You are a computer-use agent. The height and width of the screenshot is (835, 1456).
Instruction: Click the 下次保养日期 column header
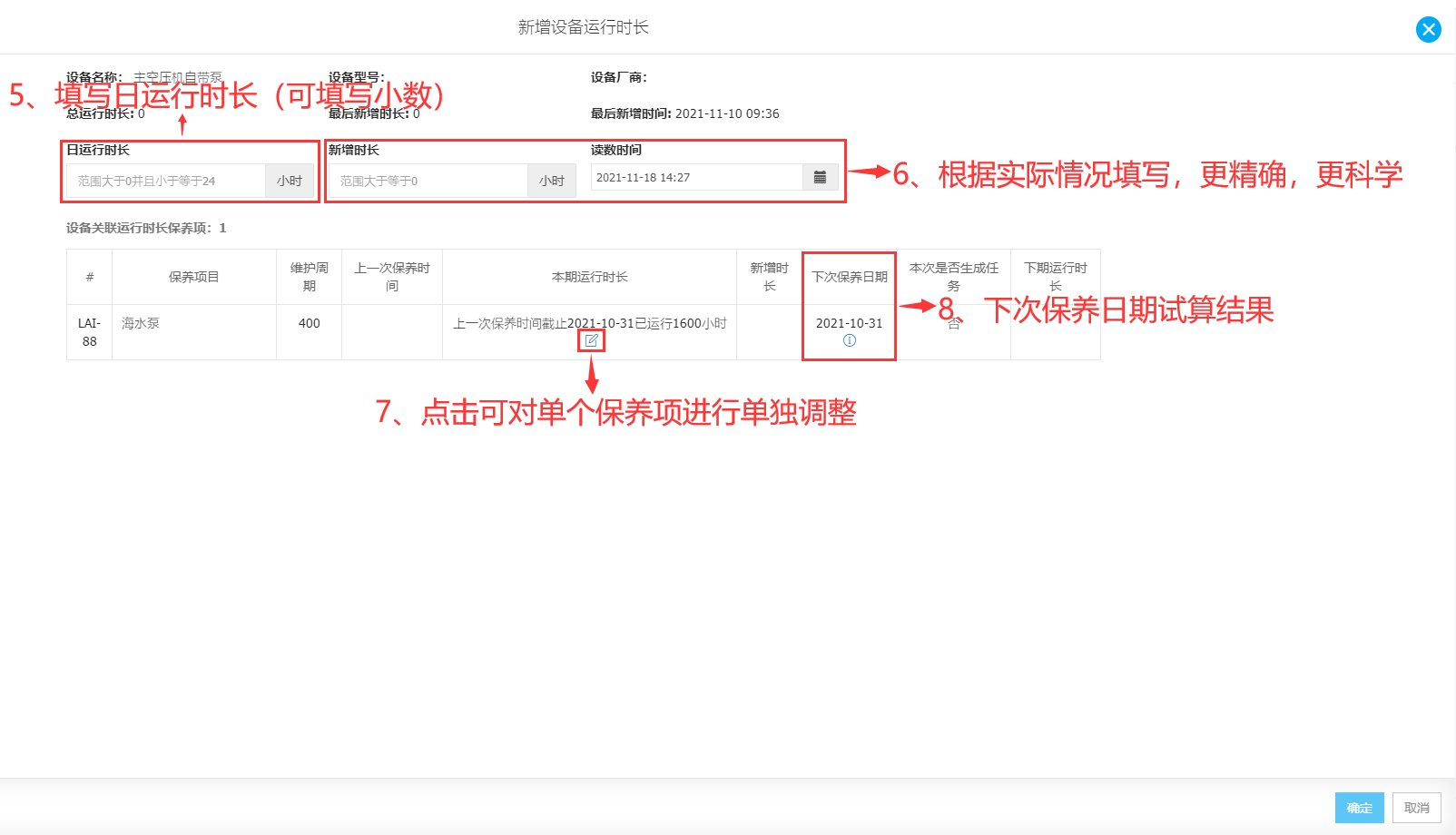(849, 277)
